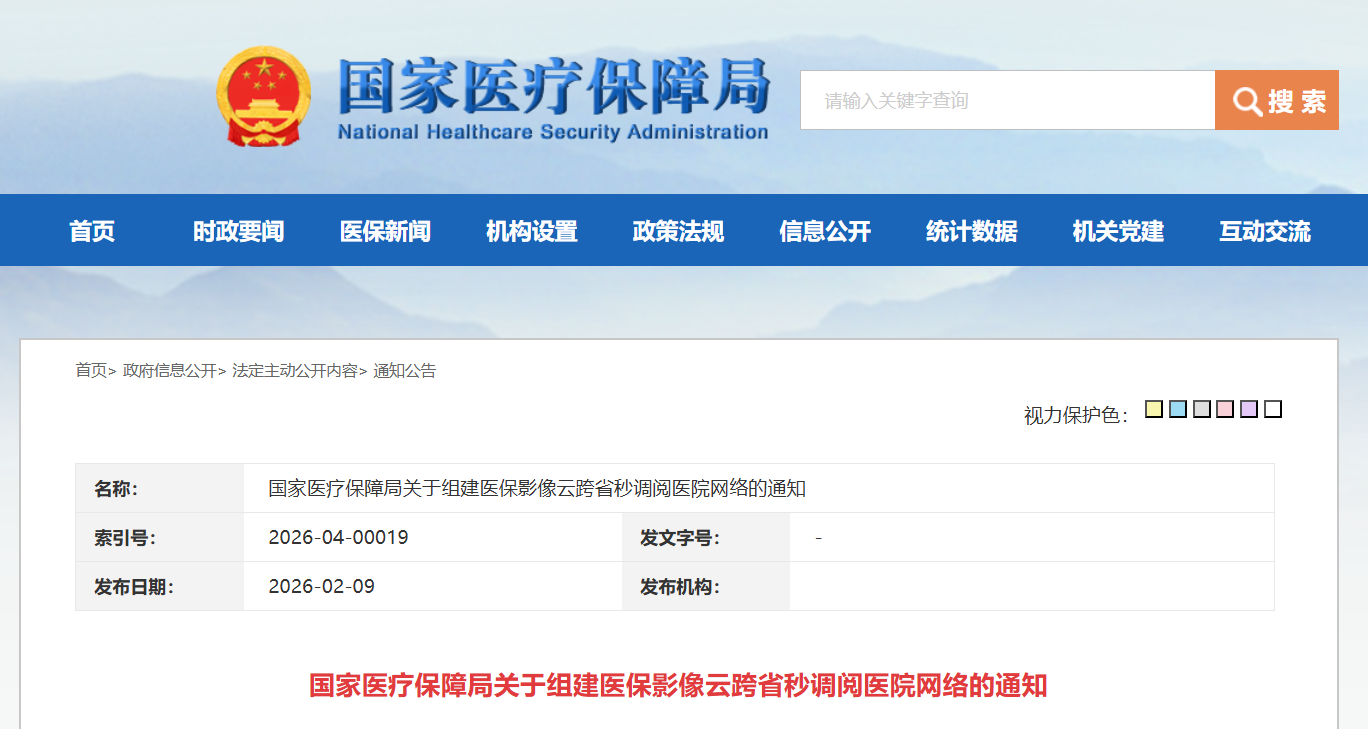Open the 首页 menu item

94,230
